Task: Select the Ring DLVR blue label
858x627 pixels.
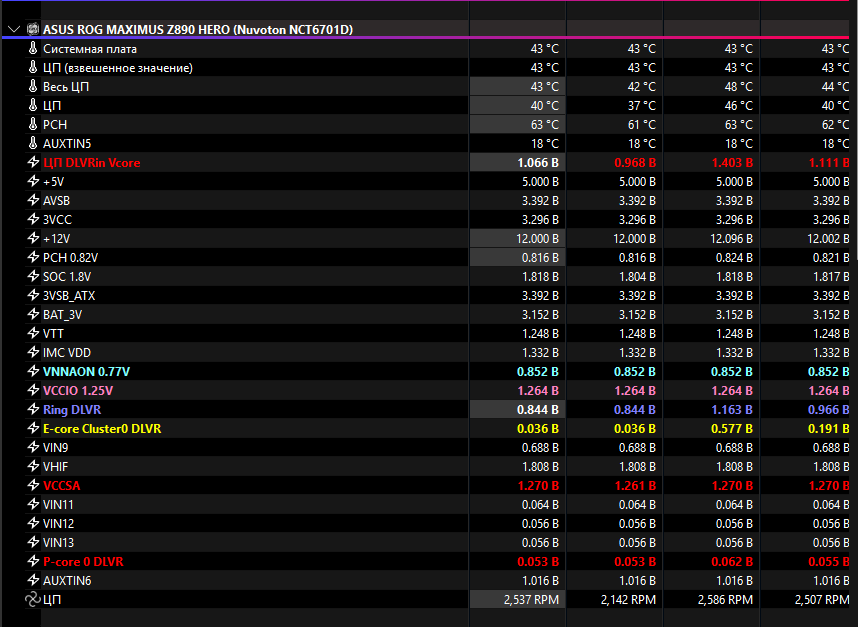Action: click(x=72, y=409)
